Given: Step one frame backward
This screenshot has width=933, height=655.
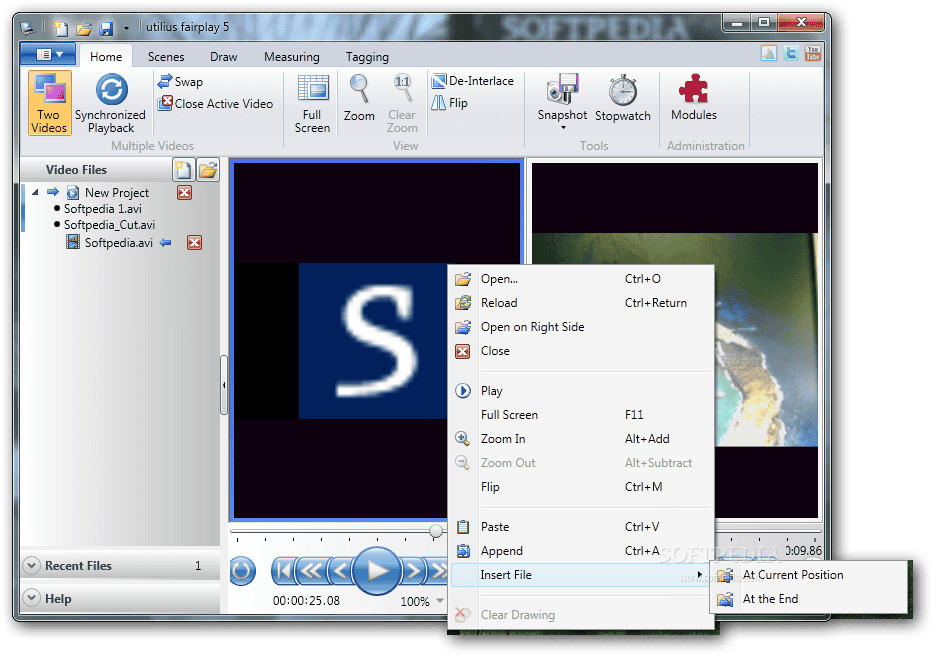Looking at the screenshot, I should 339,571.
